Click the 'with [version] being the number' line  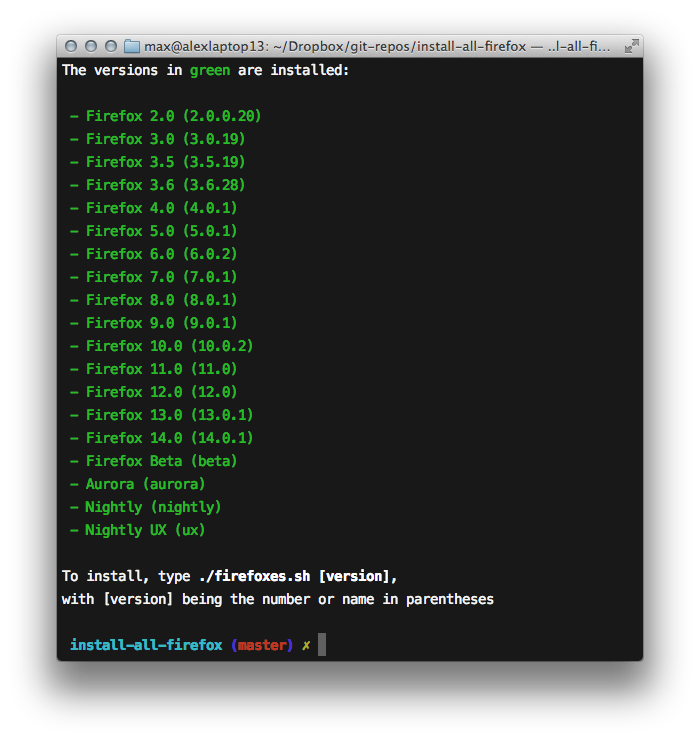pyautogui.click(x=278, y=599)
